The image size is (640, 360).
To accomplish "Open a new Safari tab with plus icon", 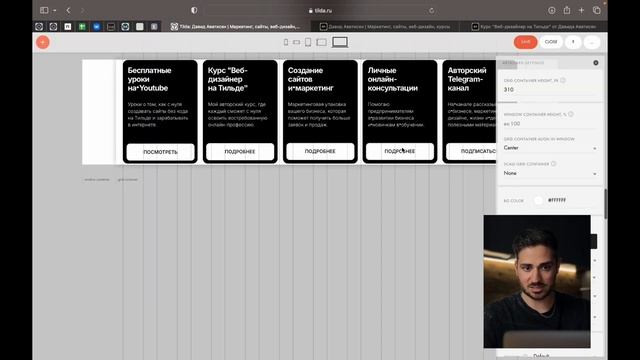I will pos(581,10).
